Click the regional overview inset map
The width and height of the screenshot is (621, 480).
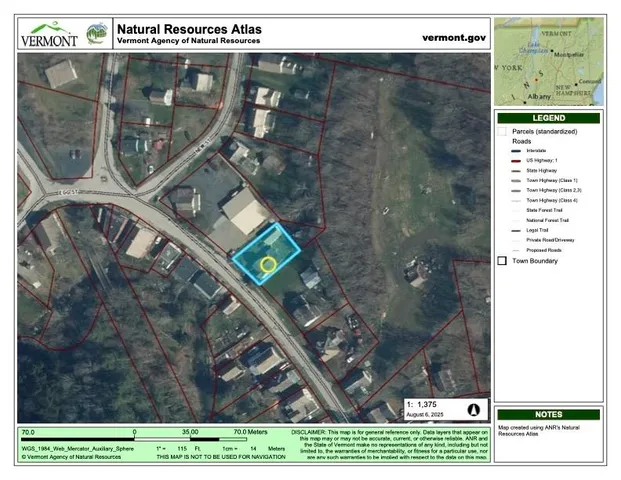coord(549,61)
